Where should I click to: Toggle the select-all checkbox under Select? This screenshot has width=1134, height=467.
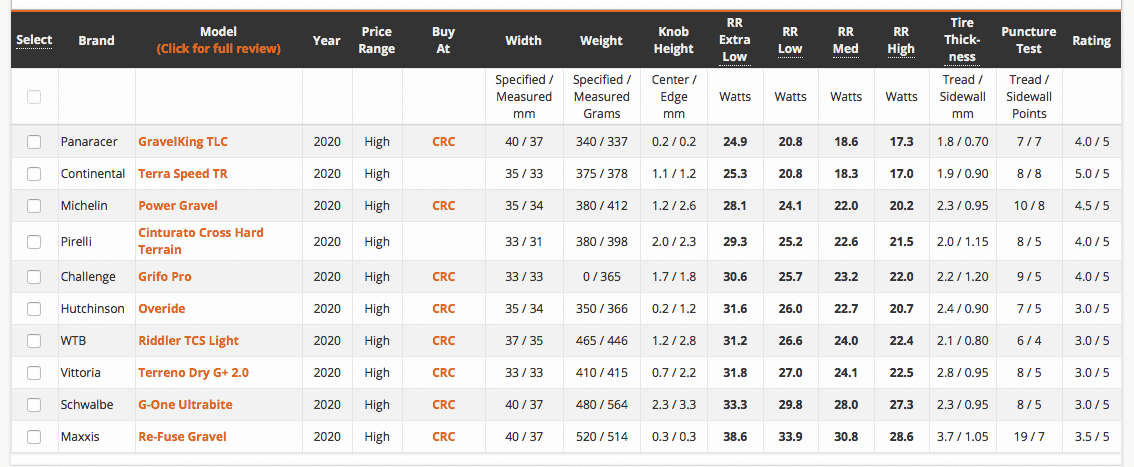point(34,97)
